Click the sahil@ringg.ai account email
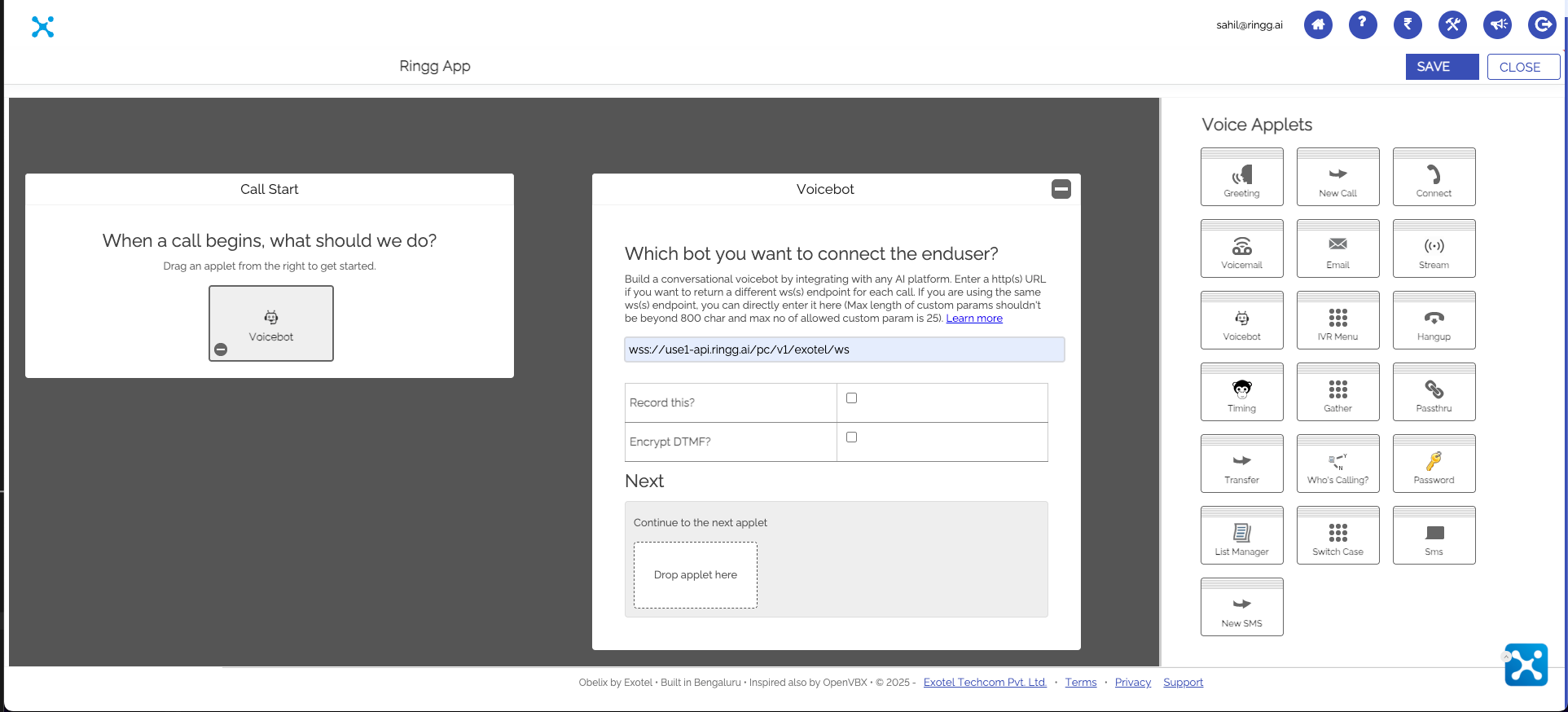 pyautogui.click(x=1250, y=25)
